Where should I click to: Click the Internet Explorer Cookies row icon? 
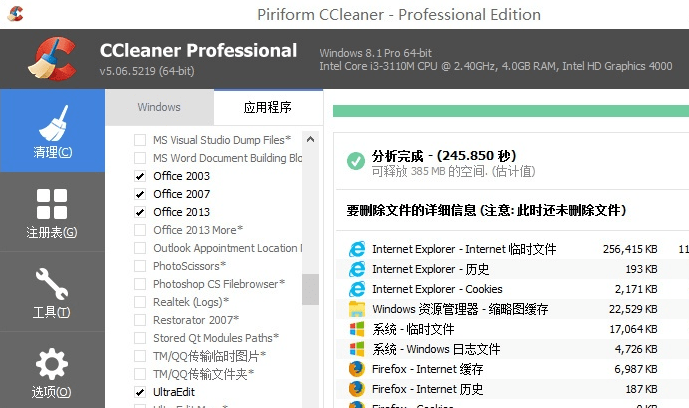tap(357, 289)
